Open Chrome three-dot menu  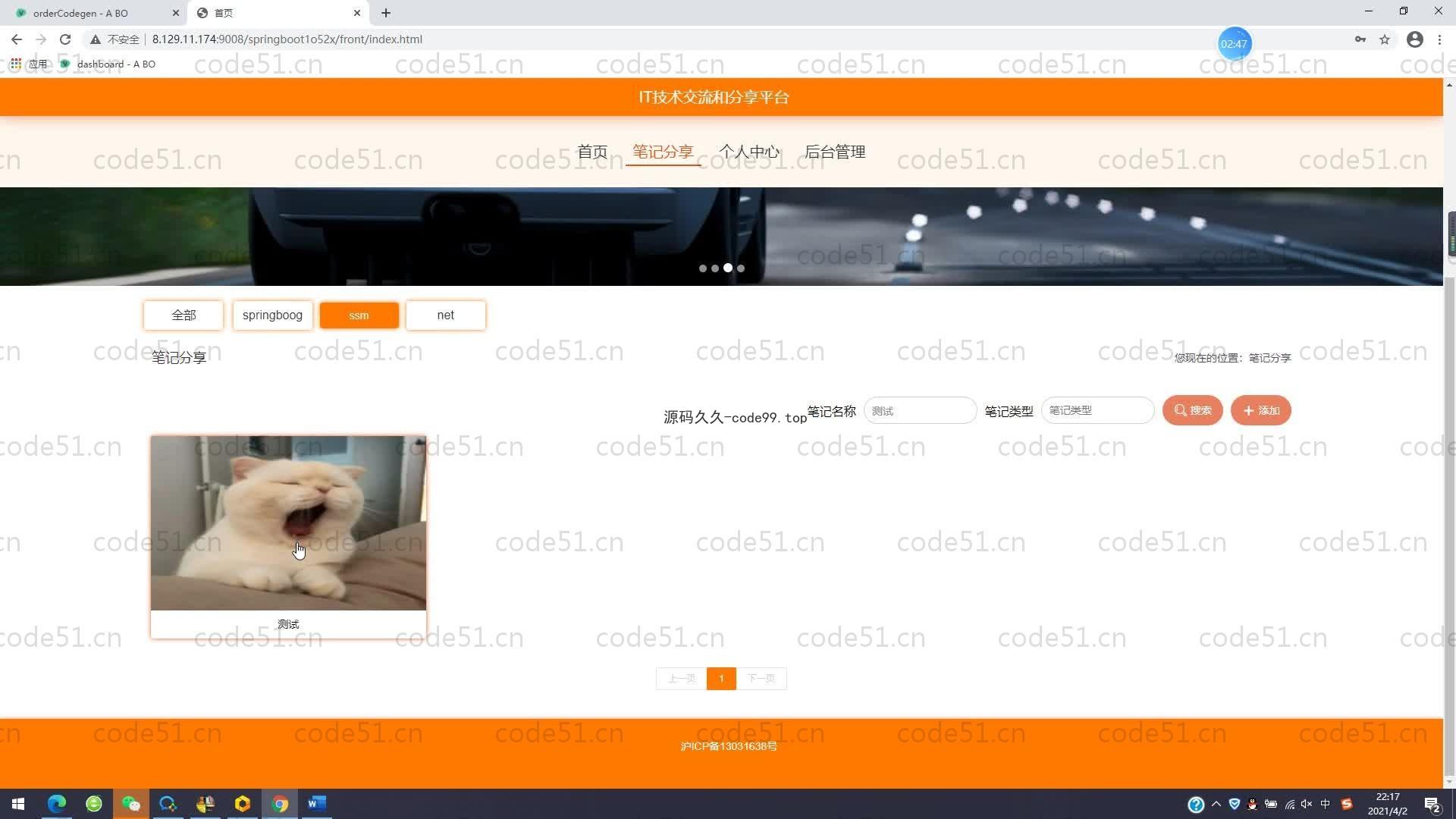[1439, 39]
